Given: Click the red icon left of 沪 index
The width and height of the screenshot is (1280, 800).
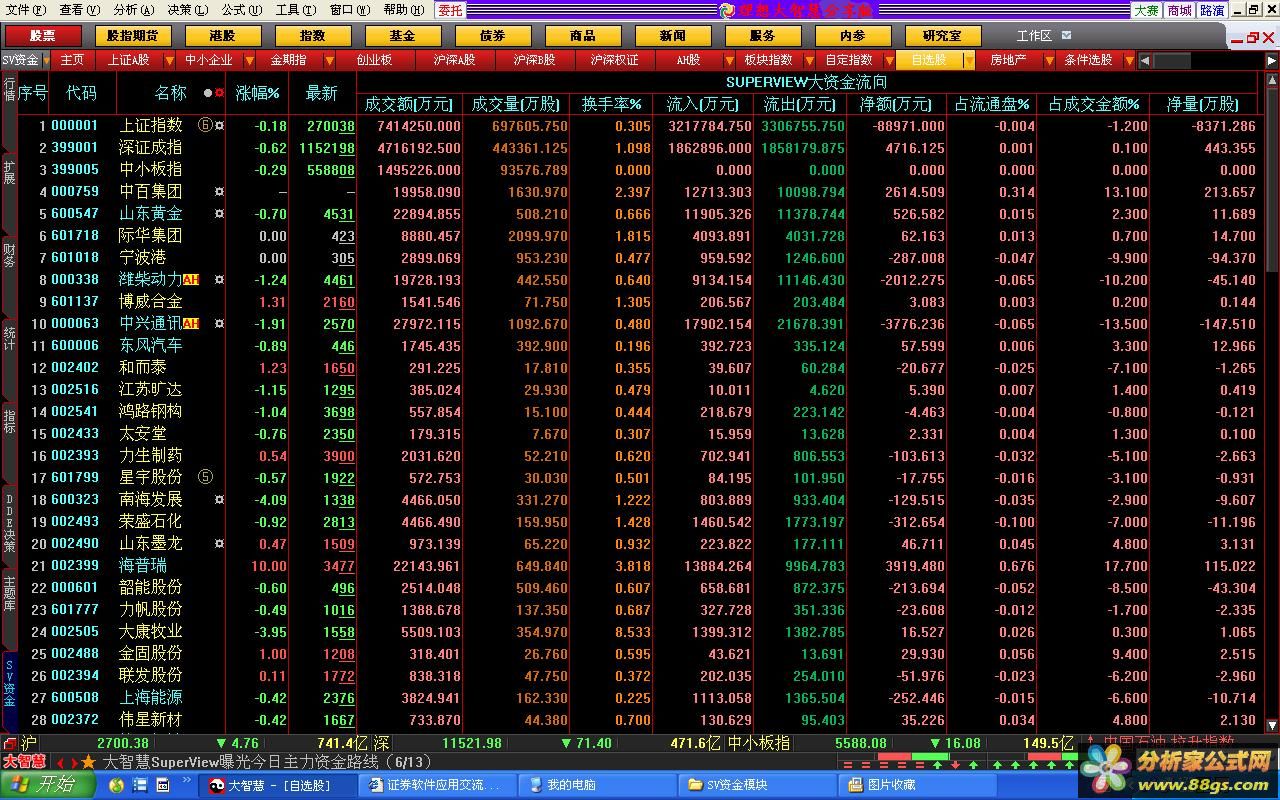Looking at the screenshot, I should click(x=10, y=743).
